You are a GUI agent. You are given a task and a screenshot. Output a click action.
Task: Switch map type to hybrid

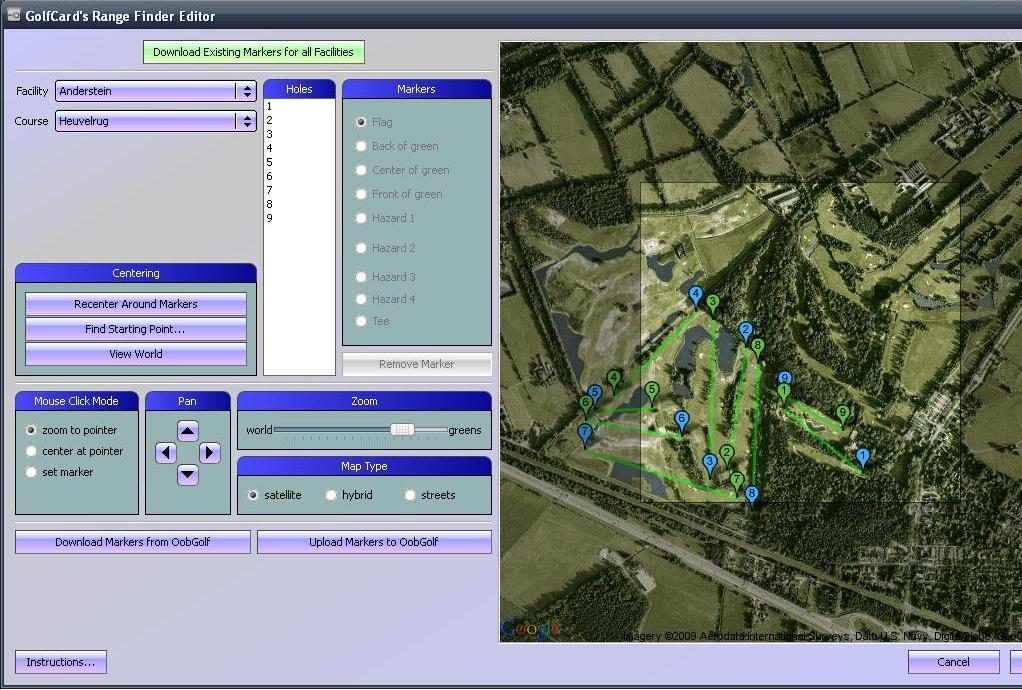(331, 495)
